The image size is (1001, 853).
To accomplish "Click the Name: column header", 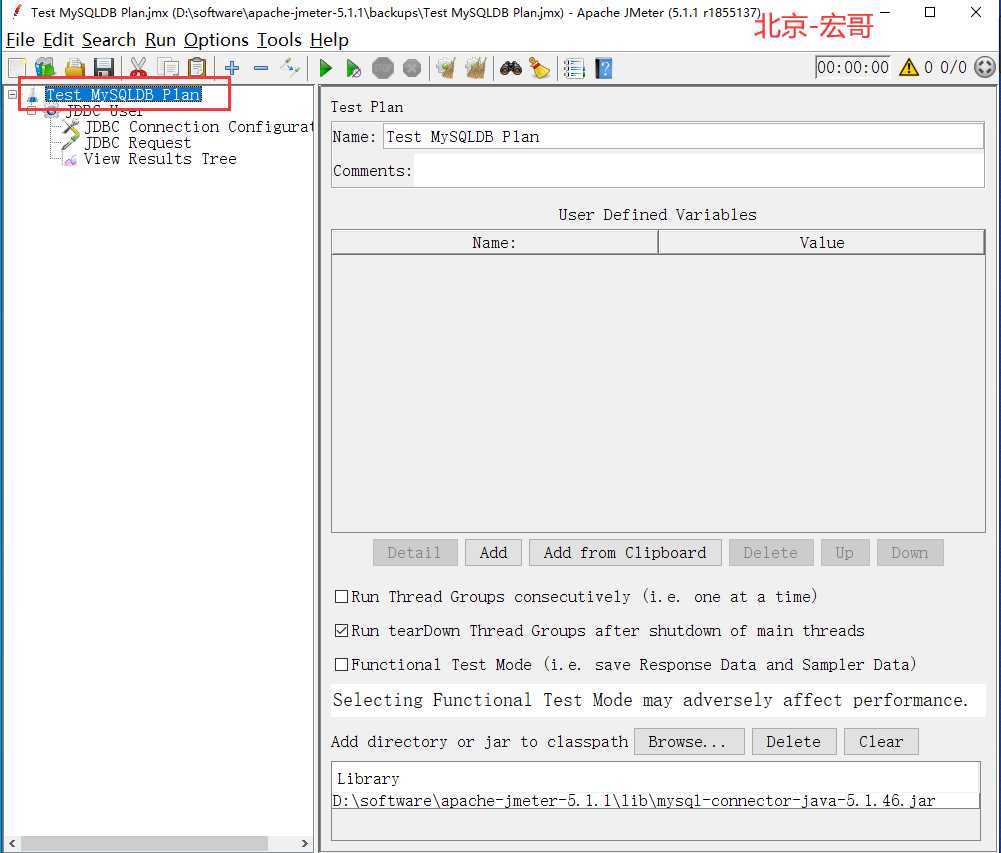I will pos(495,243).
